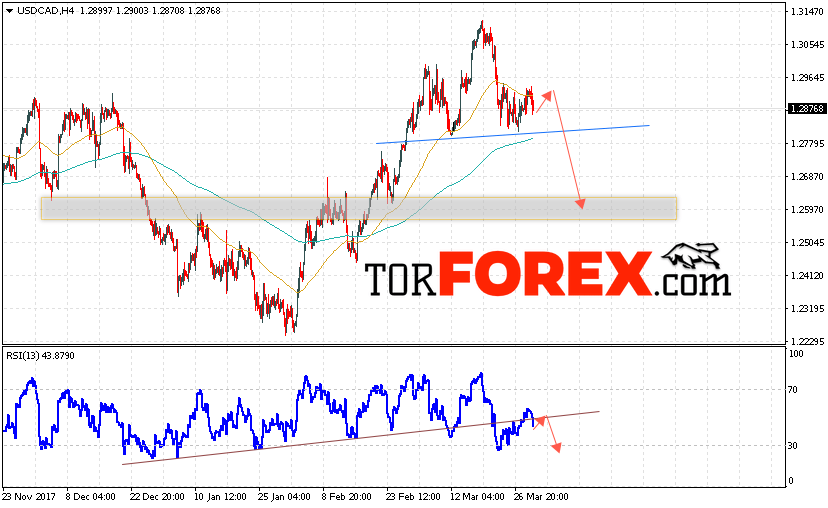Click price scale value 1.27795
828x508 pixels.
click(807, 144)
